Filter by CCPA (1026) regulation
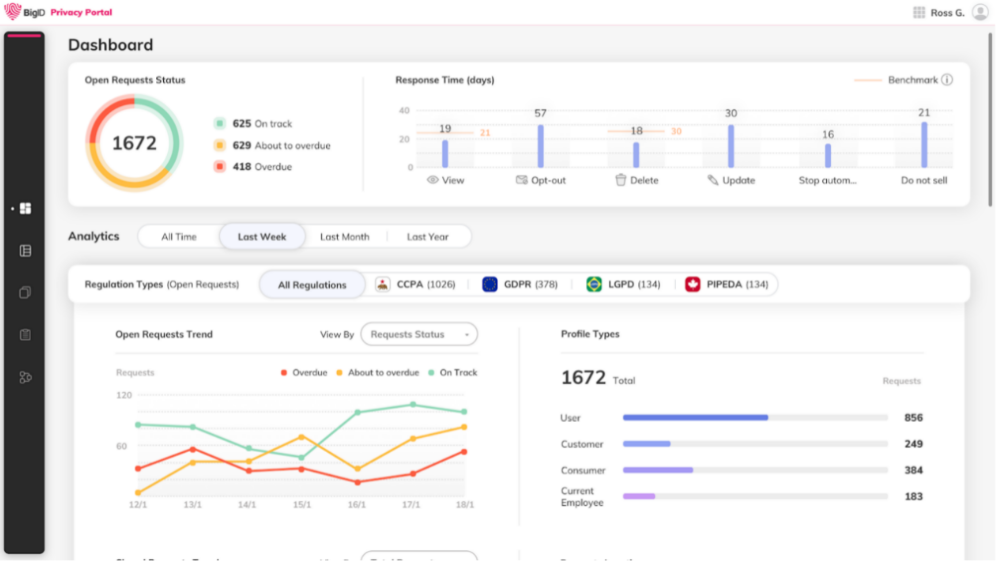997x568 pixels. pyautogui.click(x=416, y=284)
